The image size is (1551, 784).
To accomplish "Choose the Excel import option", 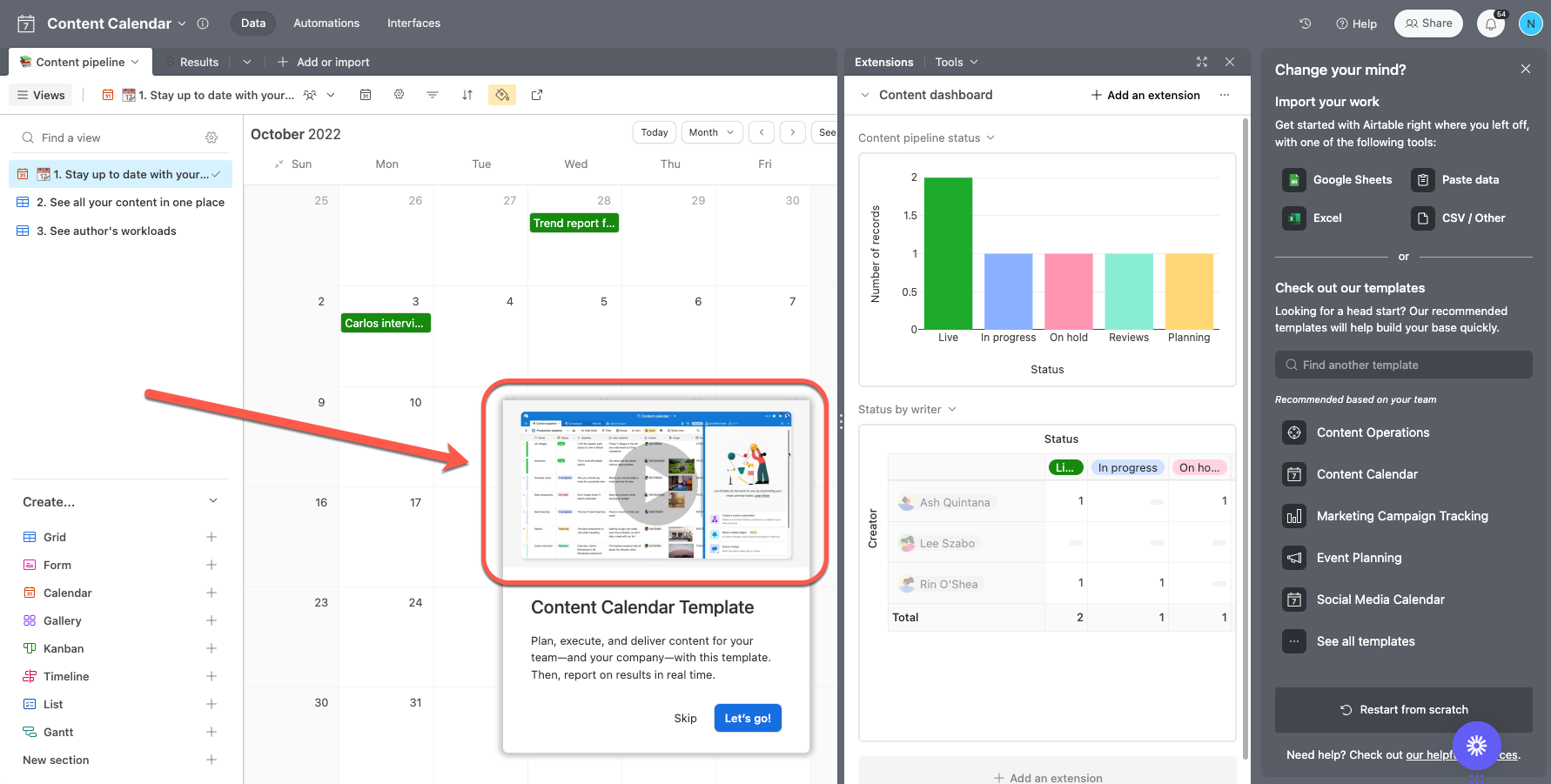I will coord(1312,218).
